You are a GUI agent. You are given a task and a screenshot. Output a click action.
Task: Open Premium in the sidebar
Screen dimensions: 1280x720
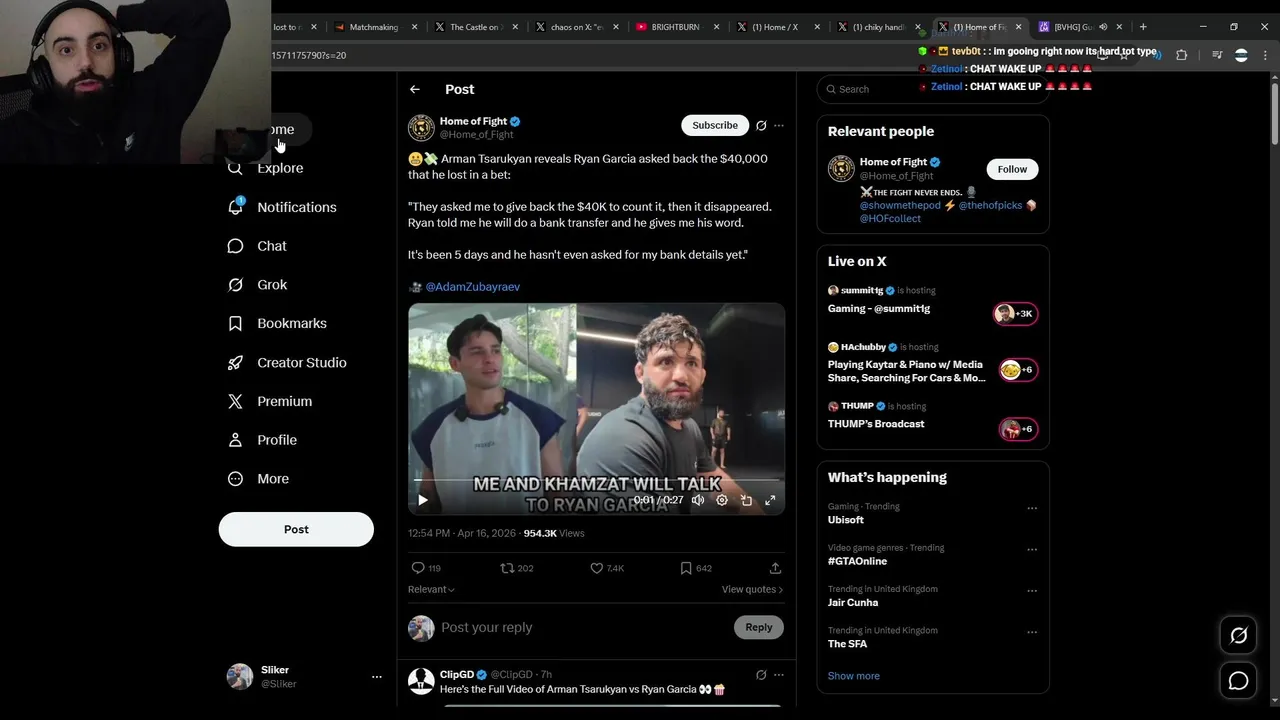pos(271,401)
